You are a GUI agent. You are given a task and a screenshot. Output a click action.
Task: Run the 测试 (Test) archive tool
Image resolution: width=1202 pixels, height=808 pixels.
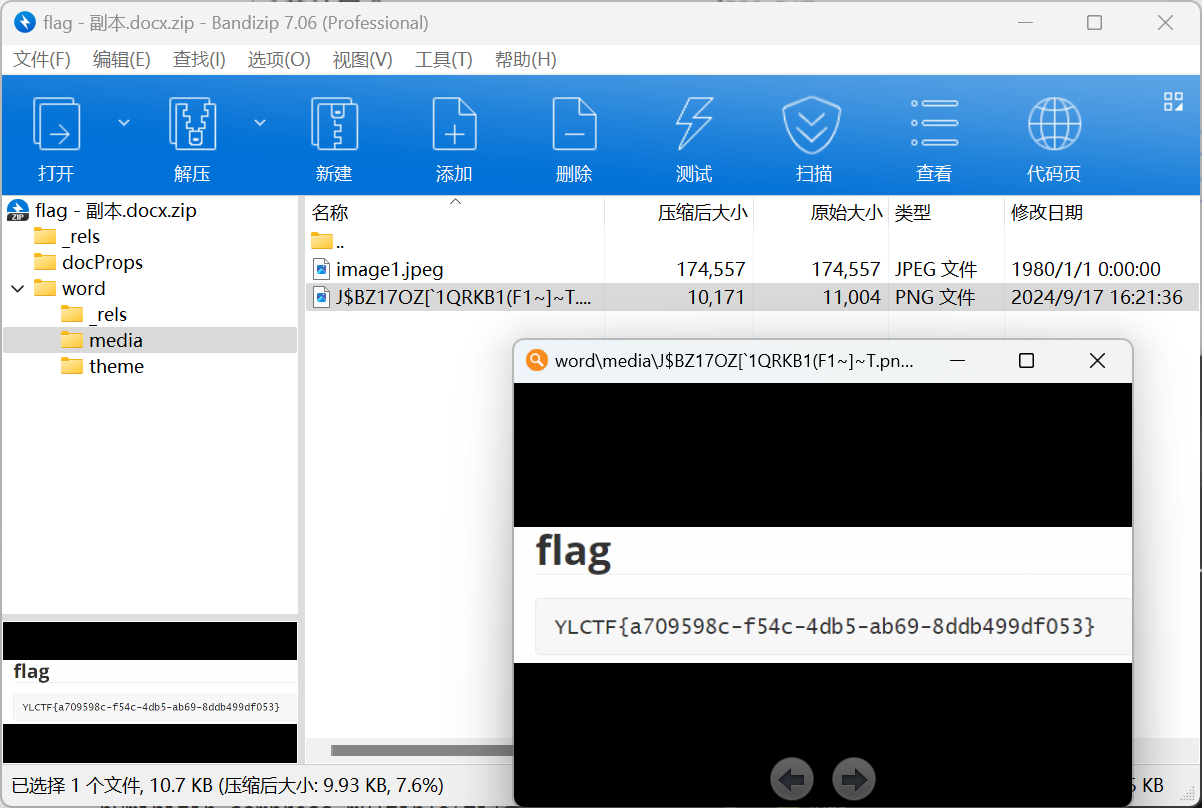pyautogui.click(x=694, y=123)
